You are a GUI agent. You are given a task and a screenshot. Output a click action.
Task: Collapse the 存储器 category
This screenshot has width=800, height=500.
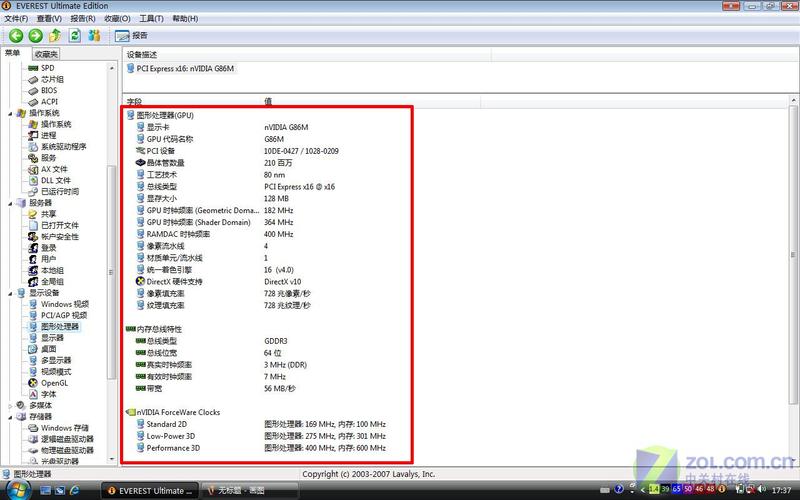coord(11,417)
